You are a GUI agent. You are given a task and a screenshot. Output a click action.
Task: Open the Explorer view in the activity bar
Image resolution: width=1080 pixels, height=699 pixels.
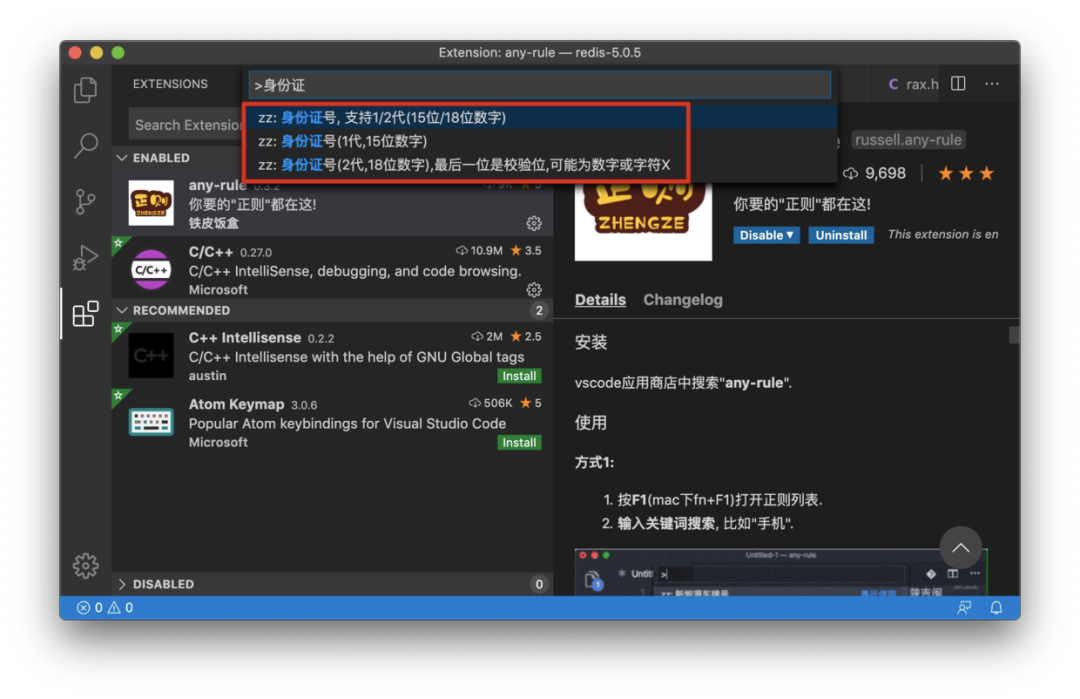pyautogui.click(x=85, y=89)
